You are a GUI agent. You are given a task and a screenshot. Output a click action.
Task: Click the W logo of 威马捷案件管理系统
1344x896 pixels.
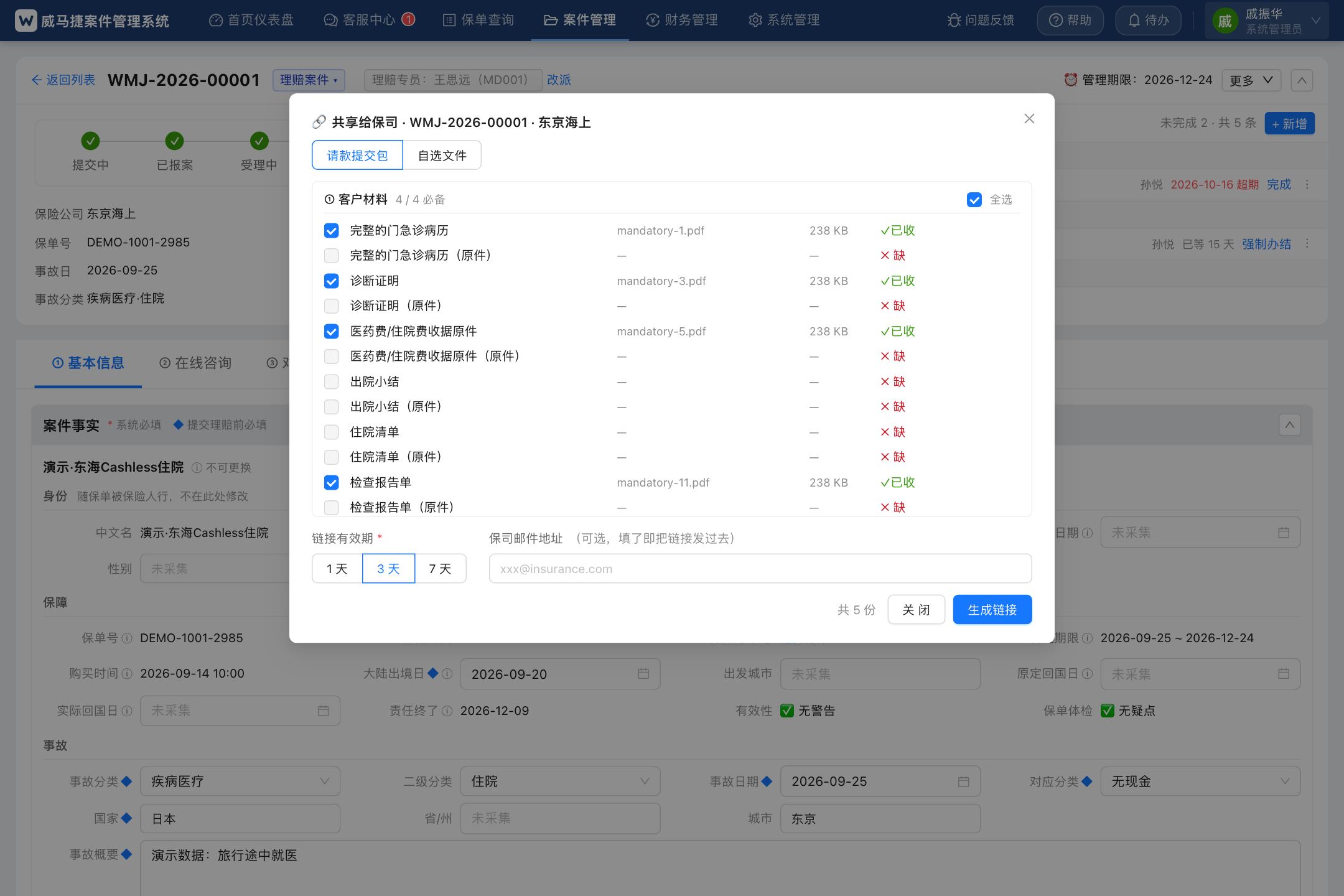point(26,21)
